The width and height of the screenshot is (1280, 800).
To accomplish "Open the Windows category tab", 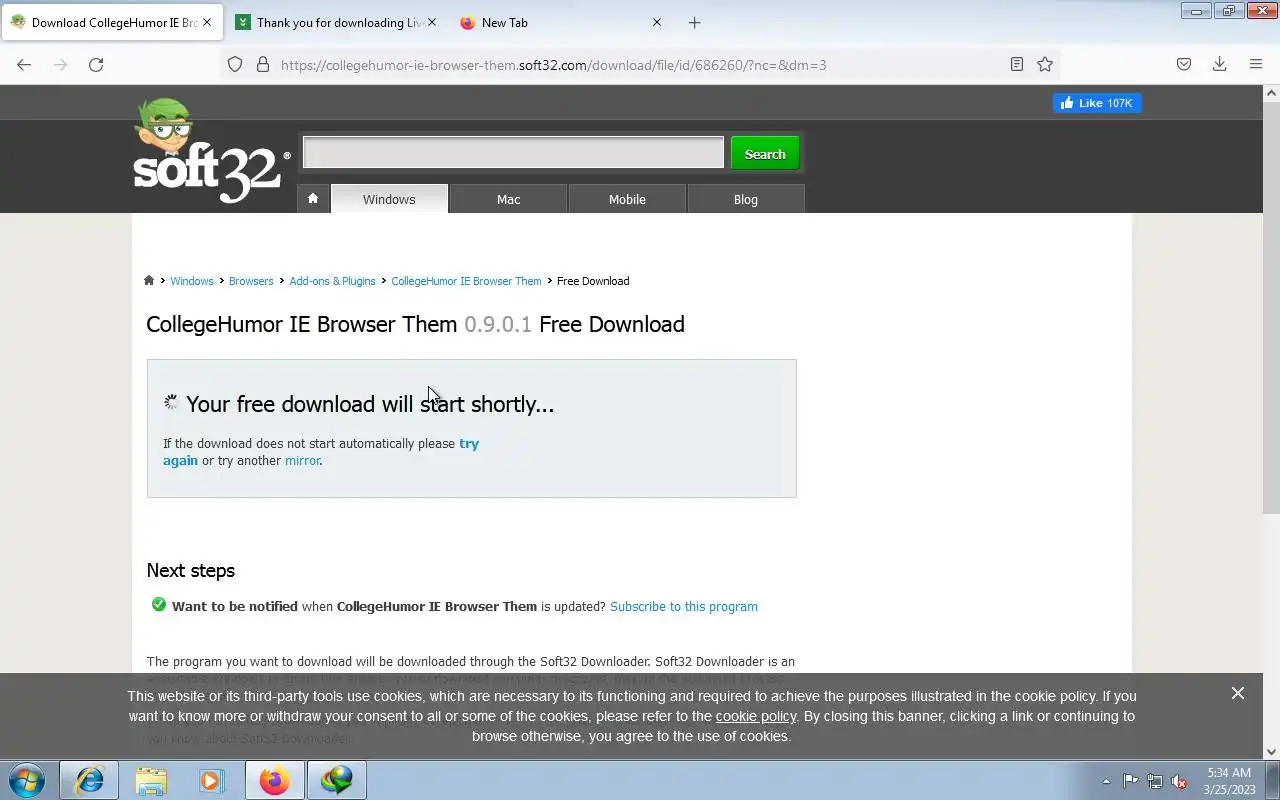I will 389,199.
